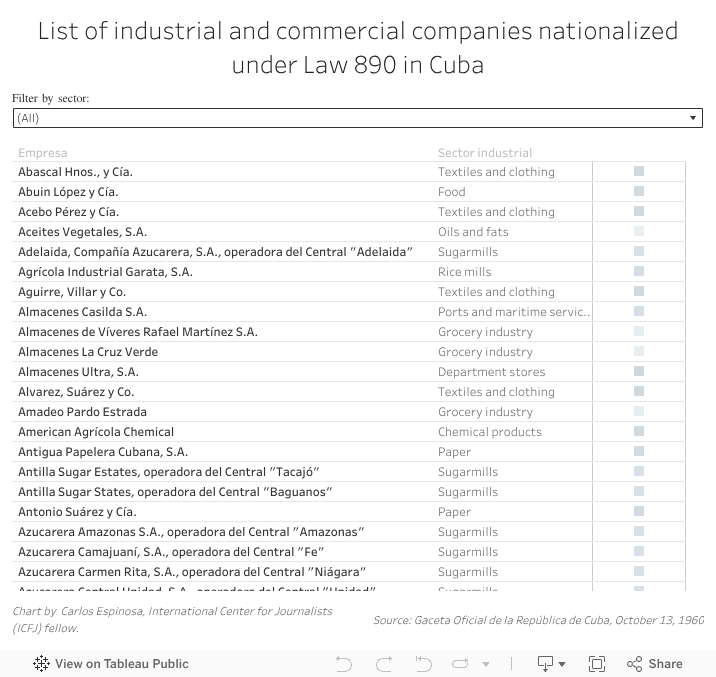Click the Sugarmills sector for Azucarera Amazonas
Viewport: 716px width, 677px height.
(x=467, y=532)
